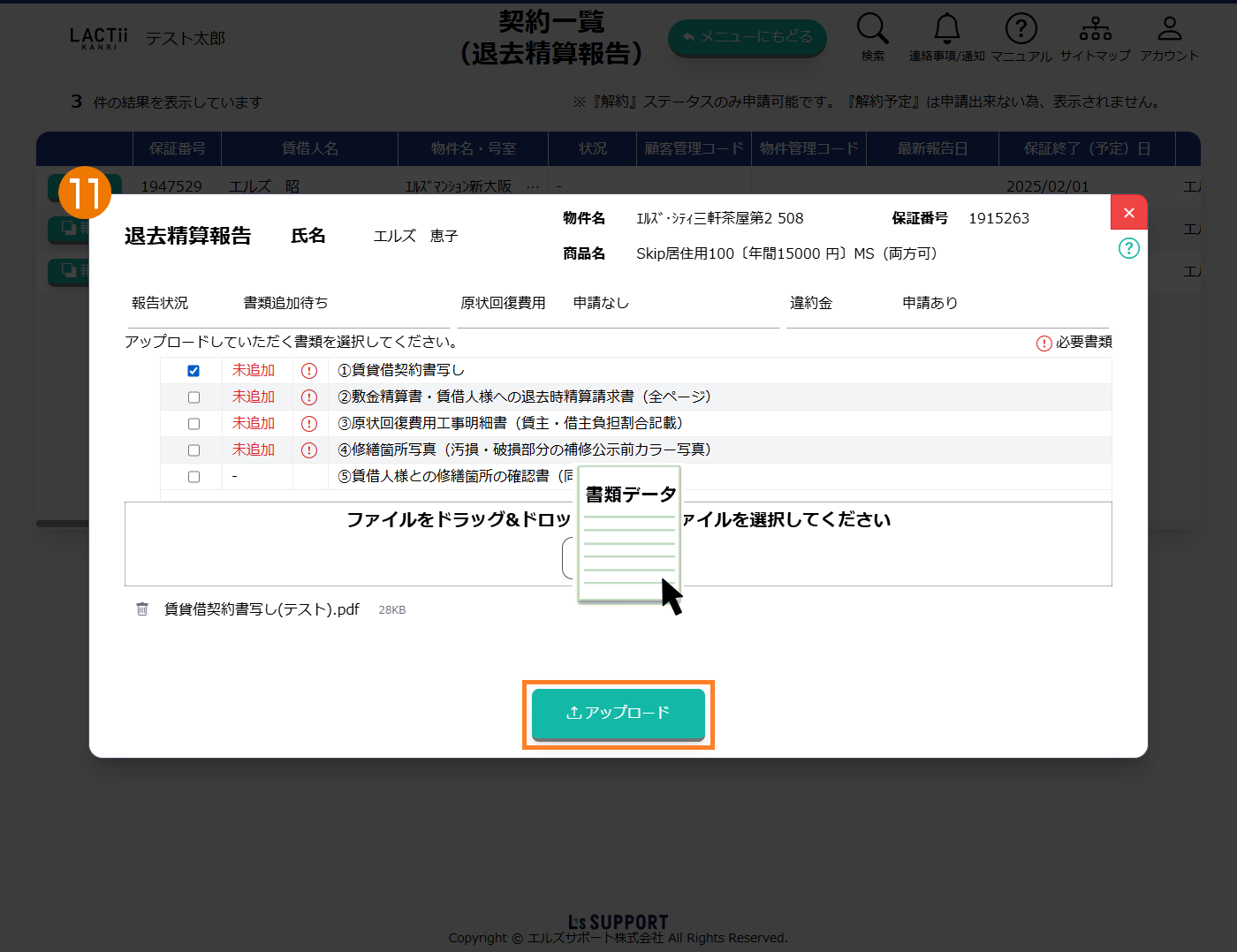The image size is (1237, 952).
Task: Open the account profile icon
Action: point(1169,29)
